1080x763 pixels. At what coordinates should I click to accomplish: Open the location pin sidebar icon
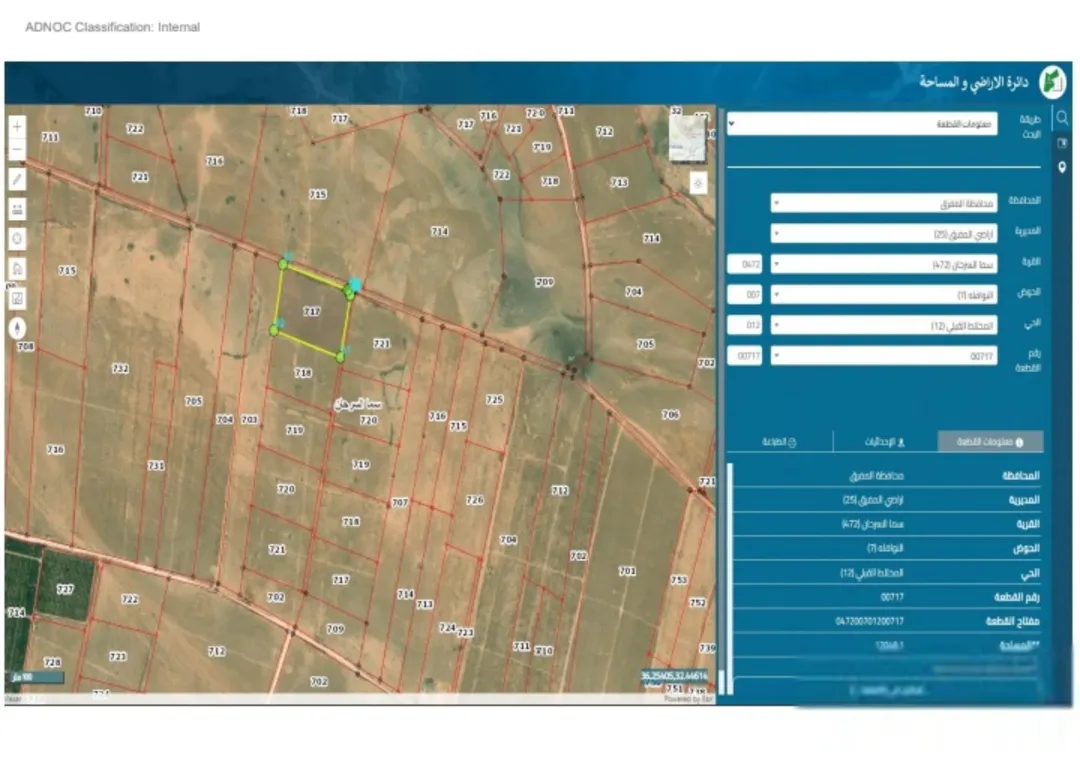(x=1061, y=167)
